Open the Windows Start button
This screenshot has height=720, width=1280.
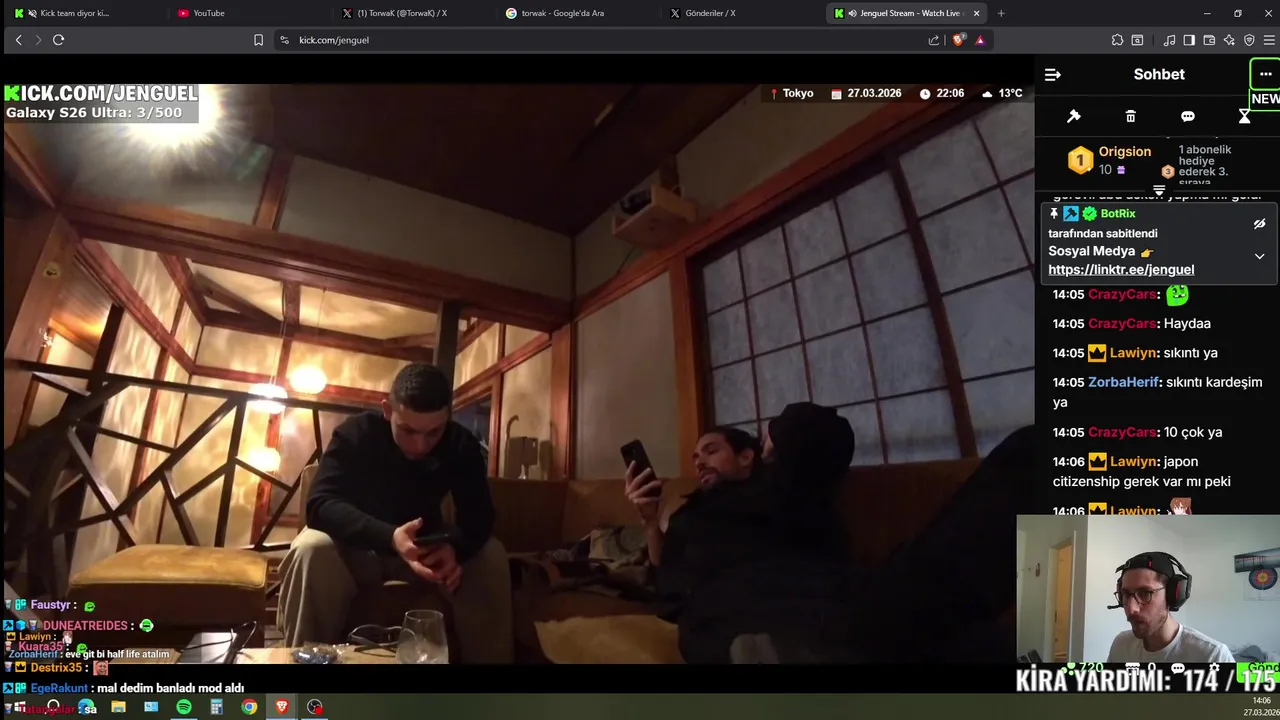19,707
